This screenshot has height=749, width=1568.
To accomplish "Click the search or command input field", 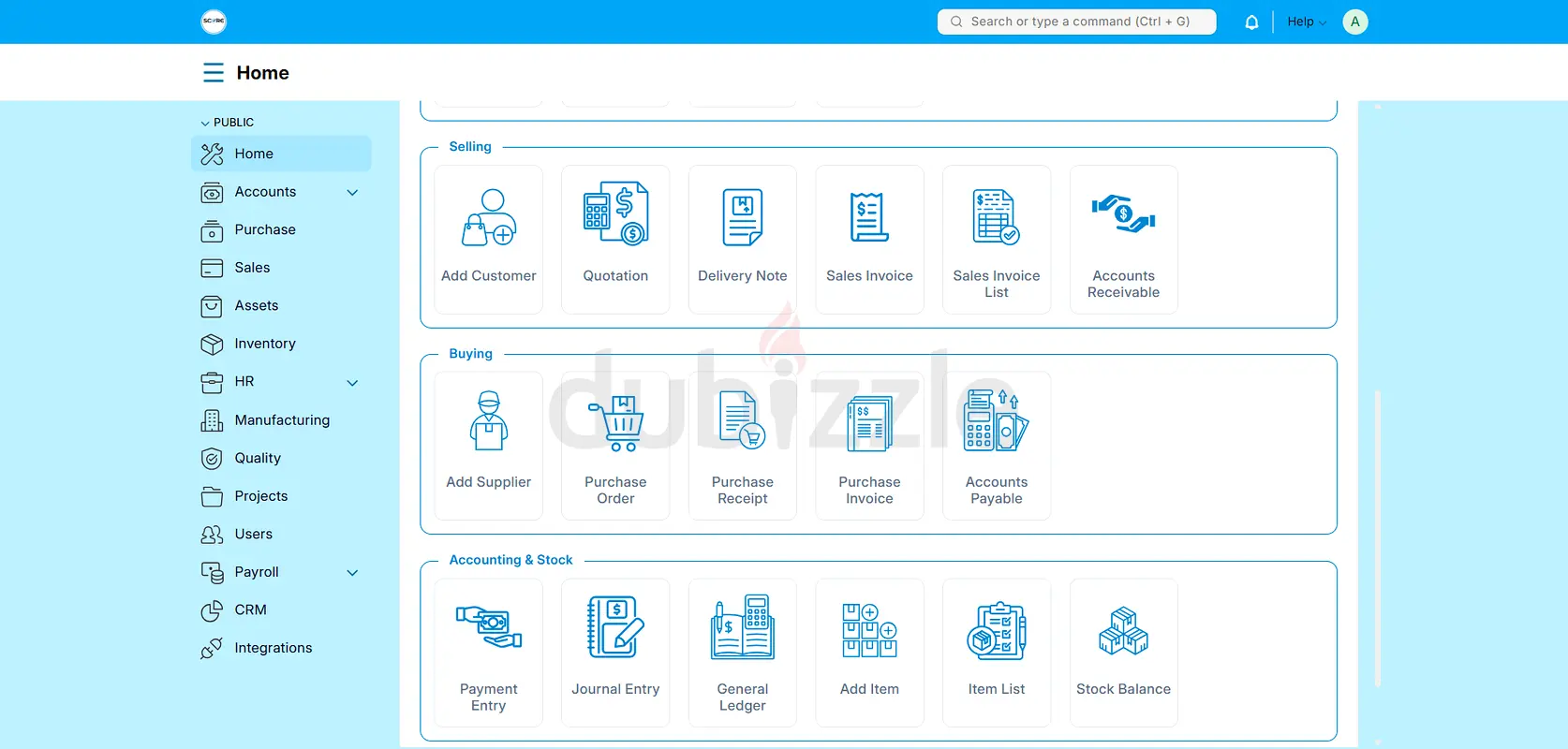I will (x=1077, y=22).
